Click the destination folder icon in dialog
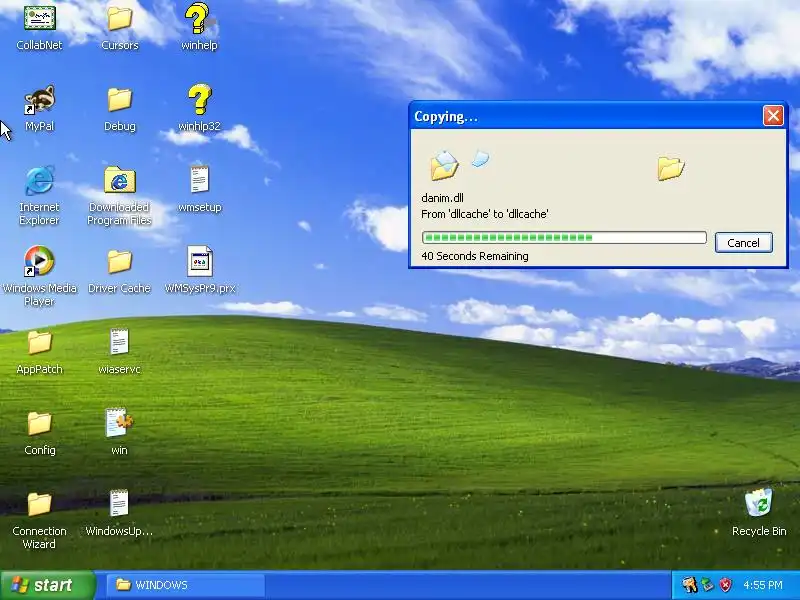Viewport: 800px width, 600px height. (670, 168)
